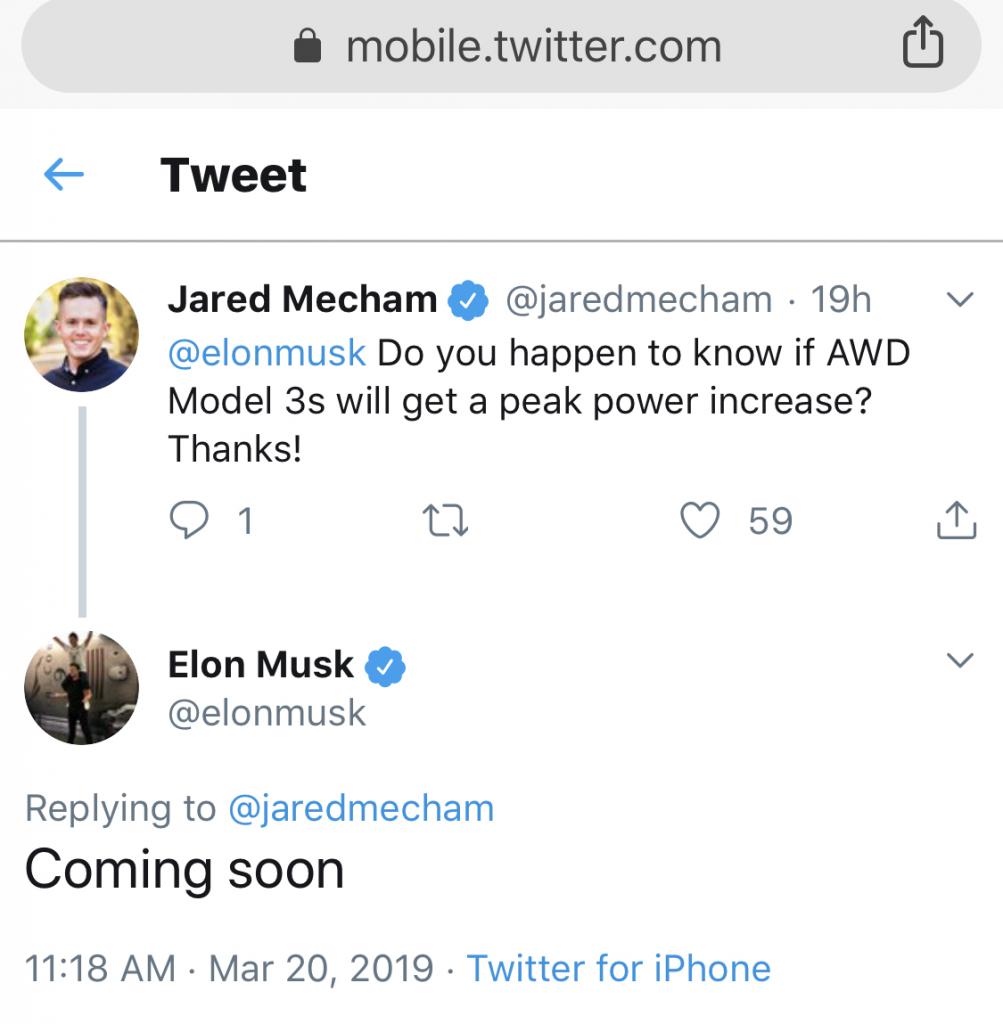This screenshot has height=1024, width=1003.
Task: Expand the chevron menu on Jared's tweet
Action: point(959,299)
